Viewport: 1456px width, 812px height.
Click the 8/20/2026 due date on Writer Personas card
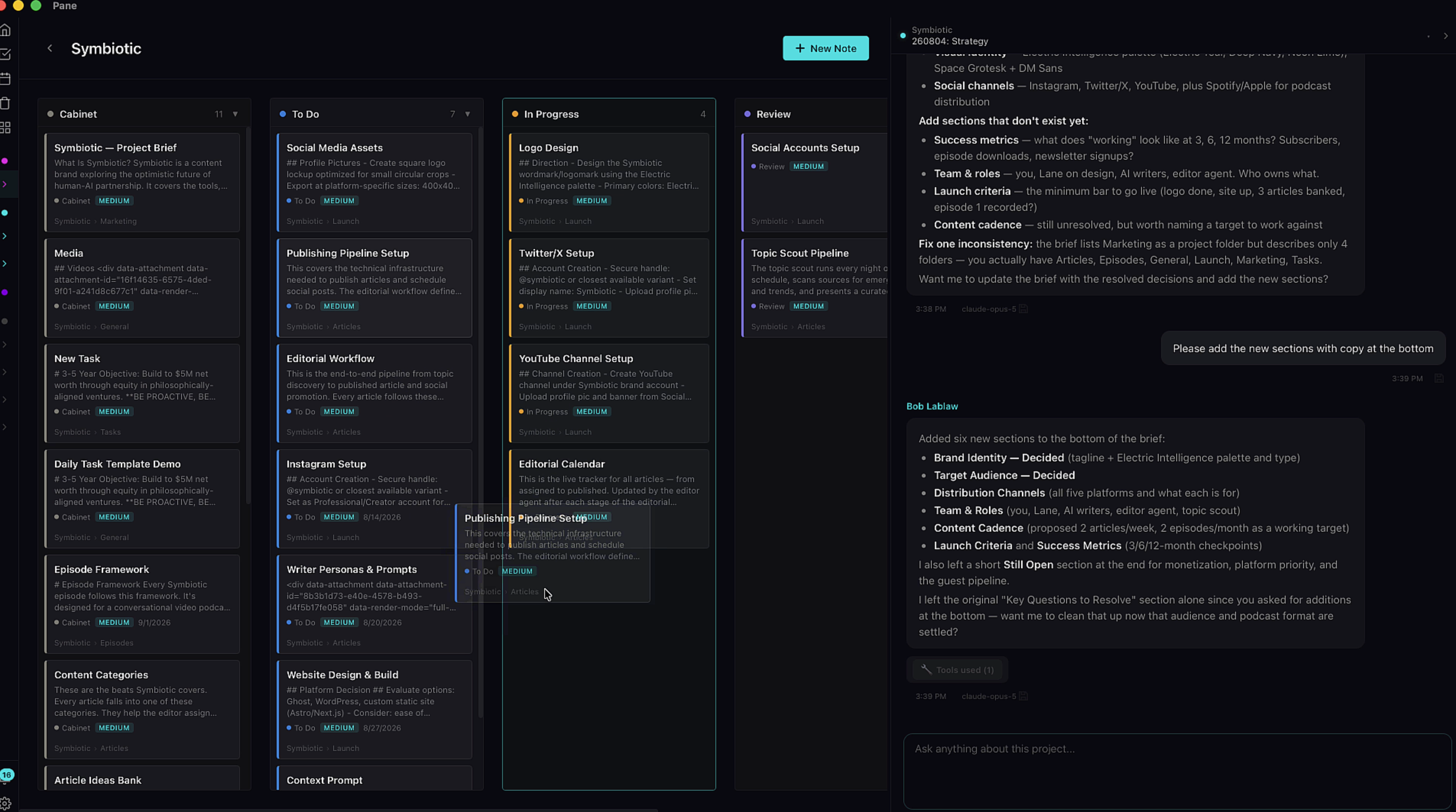[x=382, y=622]
